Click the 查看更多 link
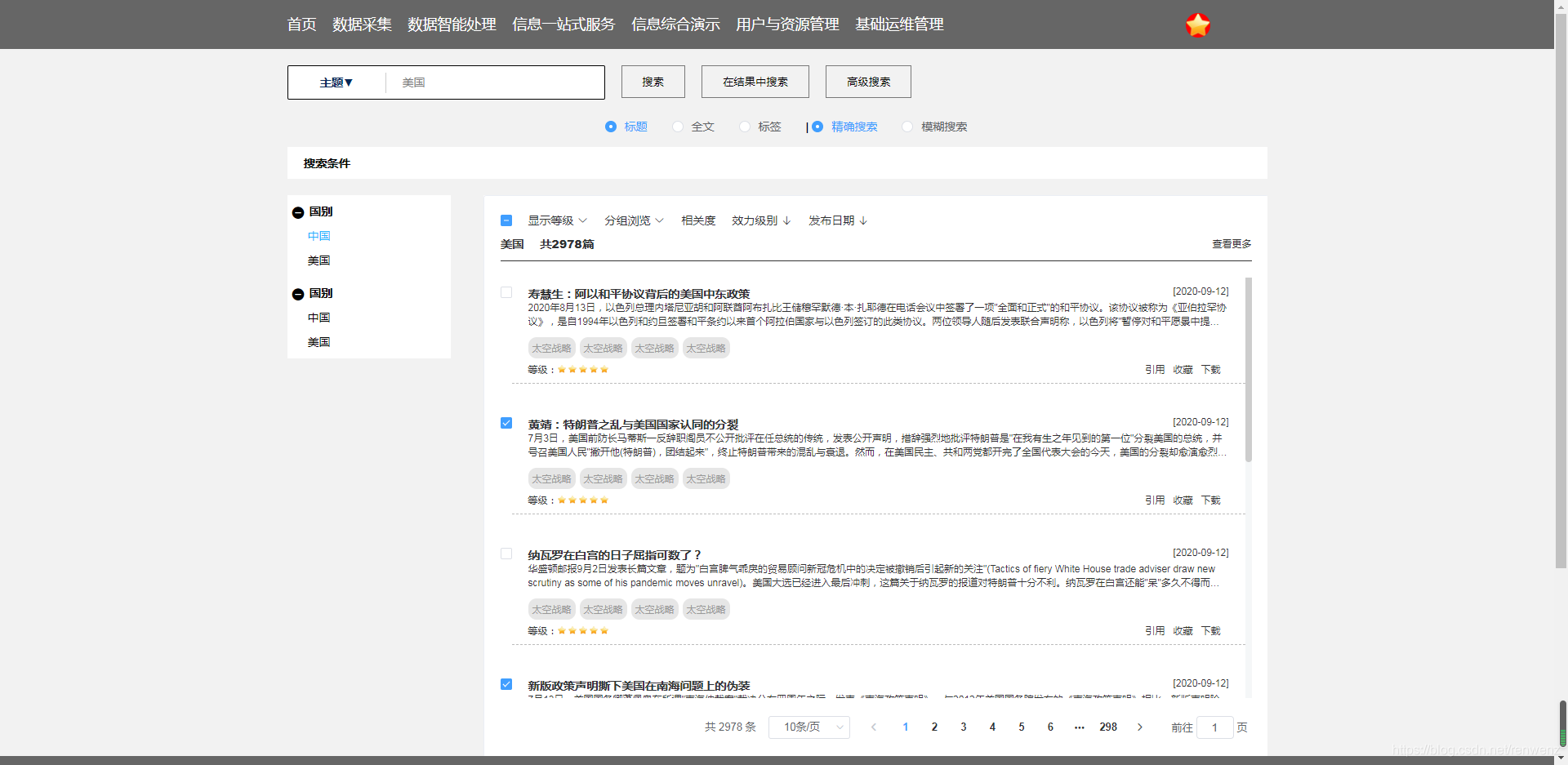This screenshot has width=1568, height=765. tap(1232, 244)
